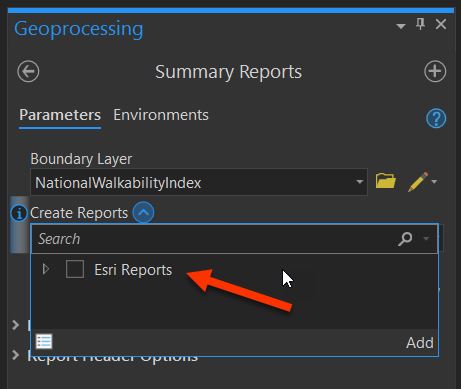Click the list view icon in popup footer
Viewport: 461px width, 389px height.
[44, 342]
